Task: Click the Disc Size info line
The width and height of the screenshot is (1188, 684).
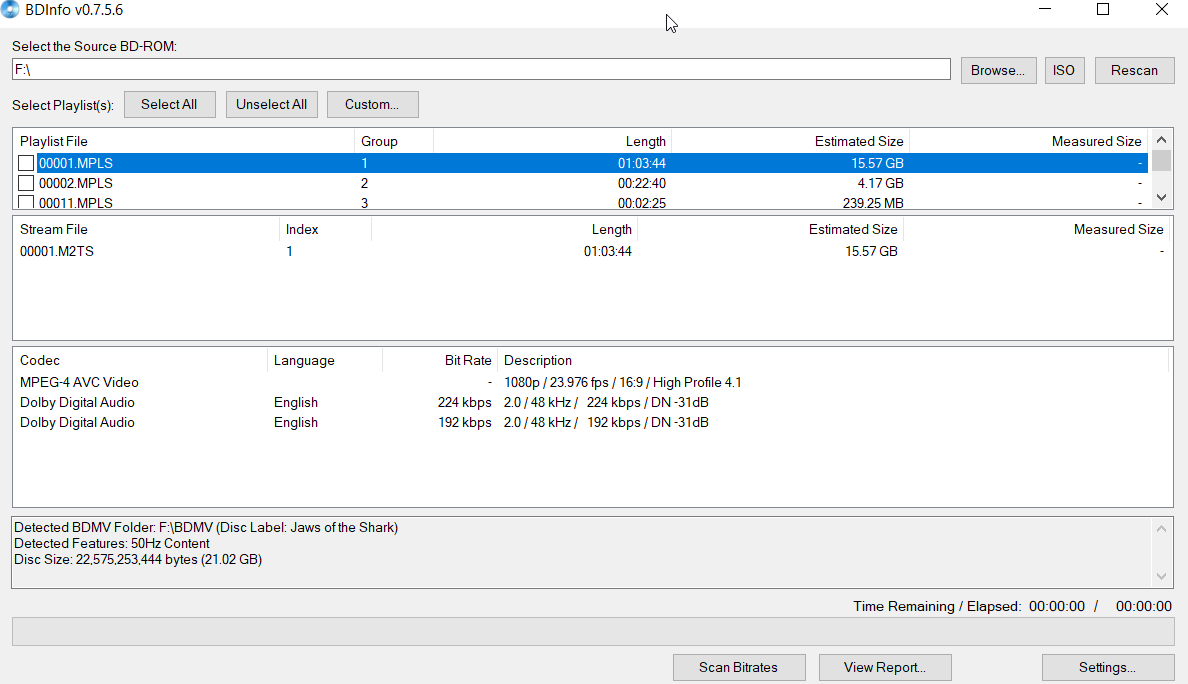Action: tap(138, 560)
